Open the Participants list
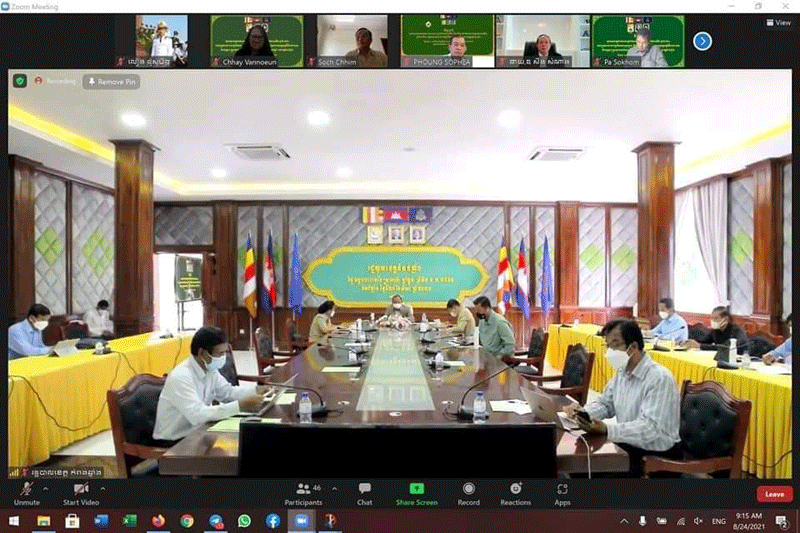This screenshot has height=533, width=800. click(303, 488)
